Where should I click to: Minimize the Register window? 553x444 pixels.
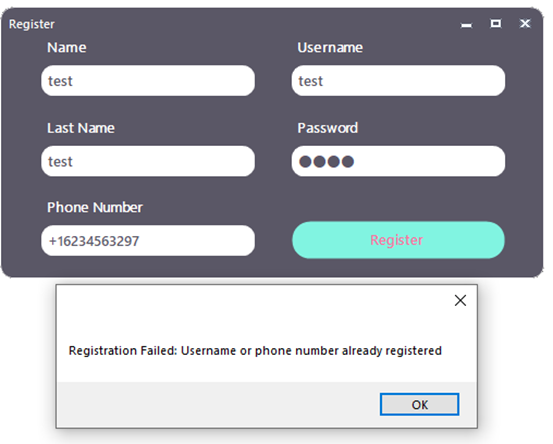pos(467,24)
